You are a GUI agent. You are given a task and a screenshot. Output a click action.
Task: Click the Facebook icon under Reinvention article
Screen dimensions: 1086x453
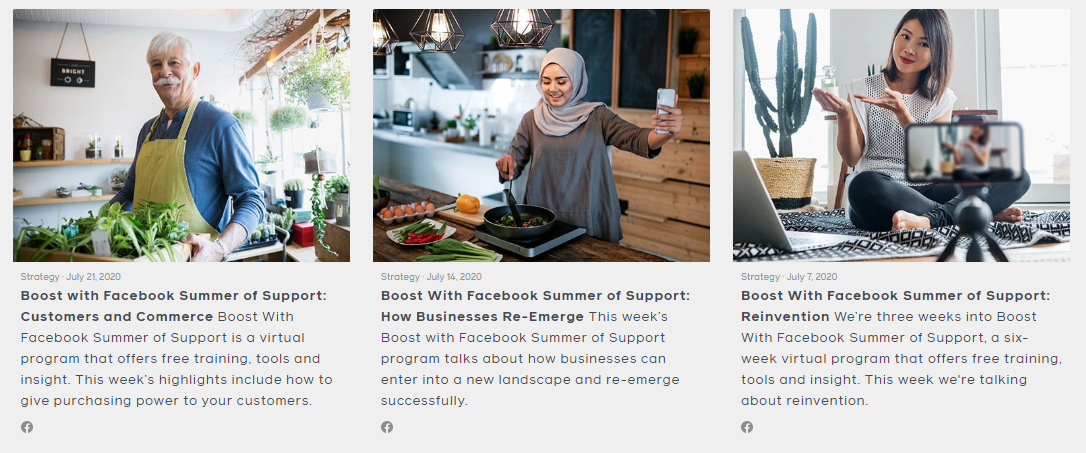point(747,427)
